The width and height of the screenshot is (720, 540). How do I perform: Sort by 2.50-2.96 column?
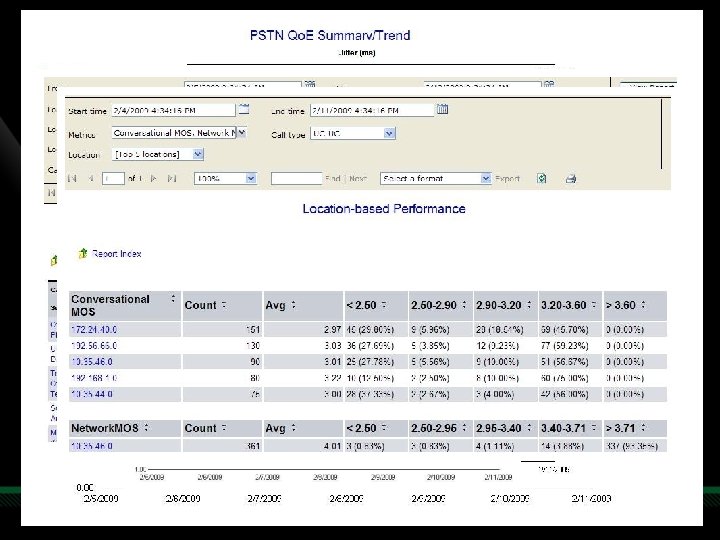(x=464, y=428)
